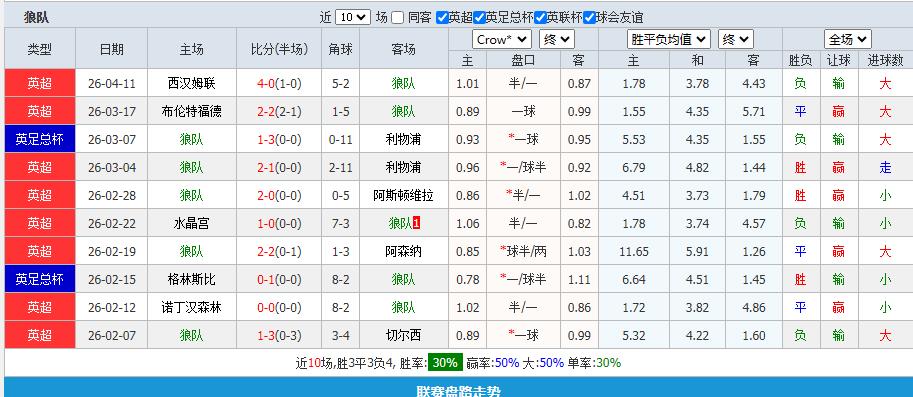Open the 2-0 score against 阿斯顿维拉
The height and width of the screenshot is (397, 913).
pyautogui.click(x=266, y=195)
